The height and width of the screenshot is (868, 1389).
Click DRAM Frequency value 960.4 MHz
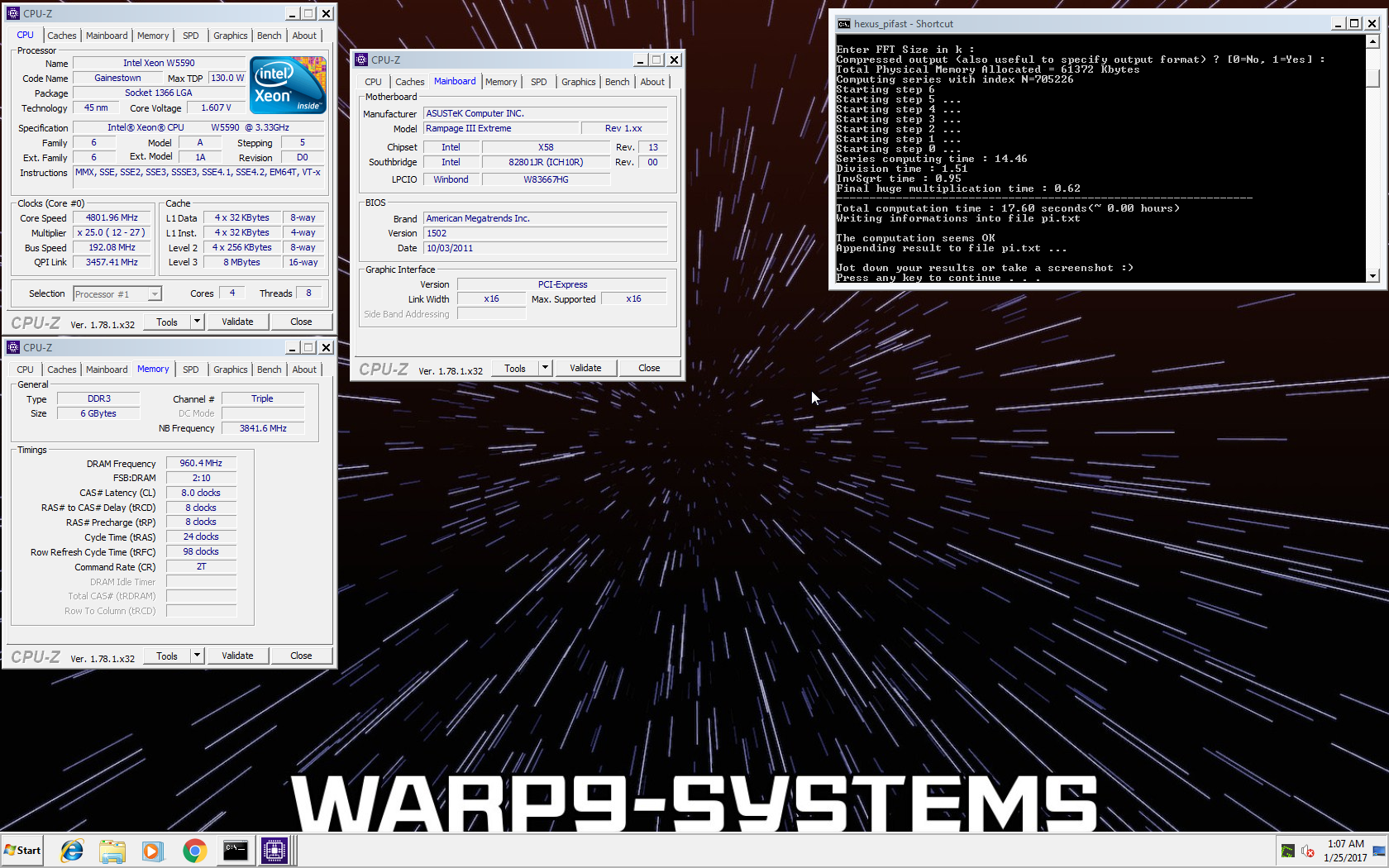201,463
